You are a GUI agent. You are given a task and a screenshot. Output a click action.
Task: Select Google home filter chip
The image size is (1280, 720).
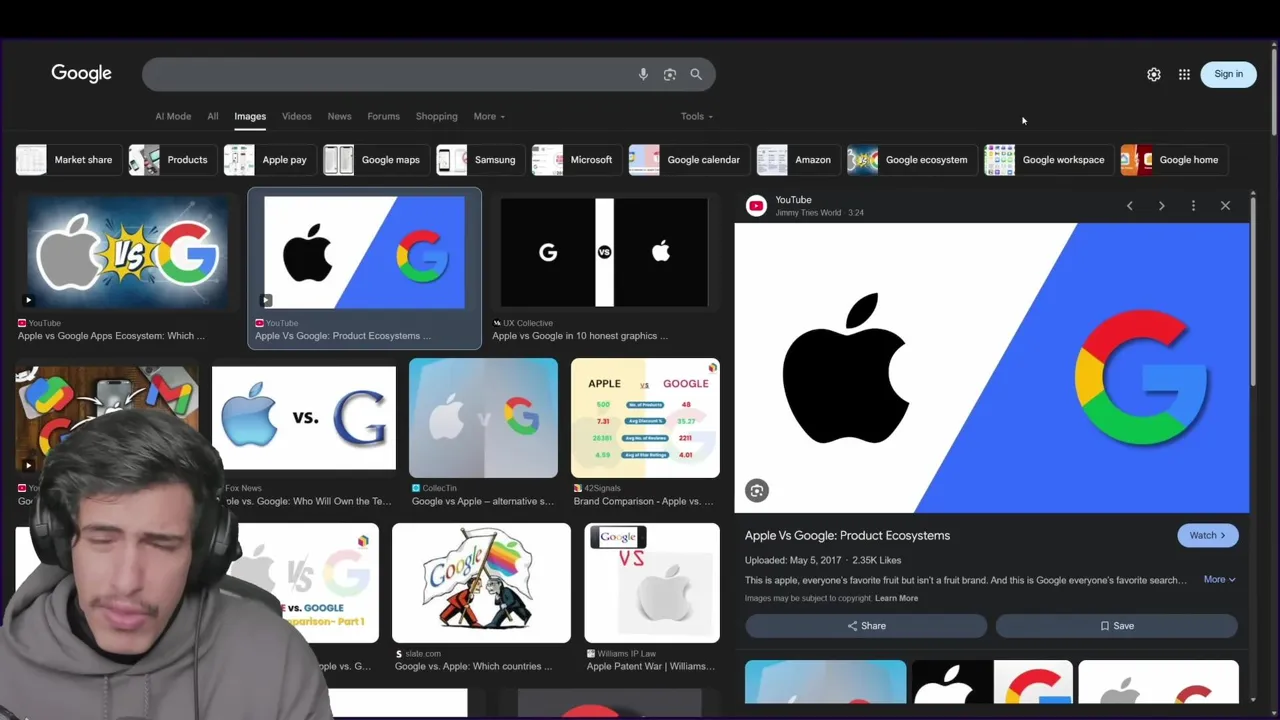1172,160
